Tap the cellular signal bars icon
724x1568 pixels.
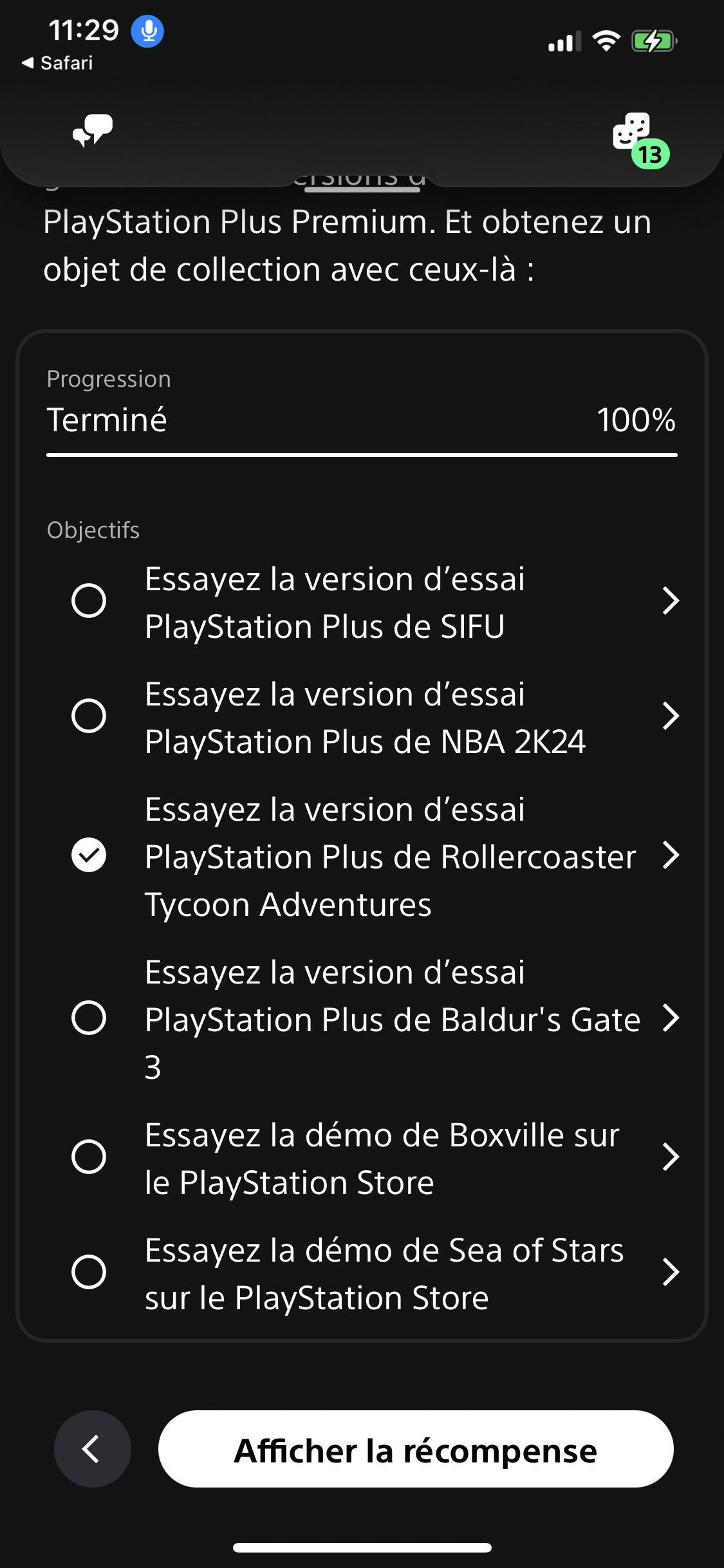pos(564,42)
